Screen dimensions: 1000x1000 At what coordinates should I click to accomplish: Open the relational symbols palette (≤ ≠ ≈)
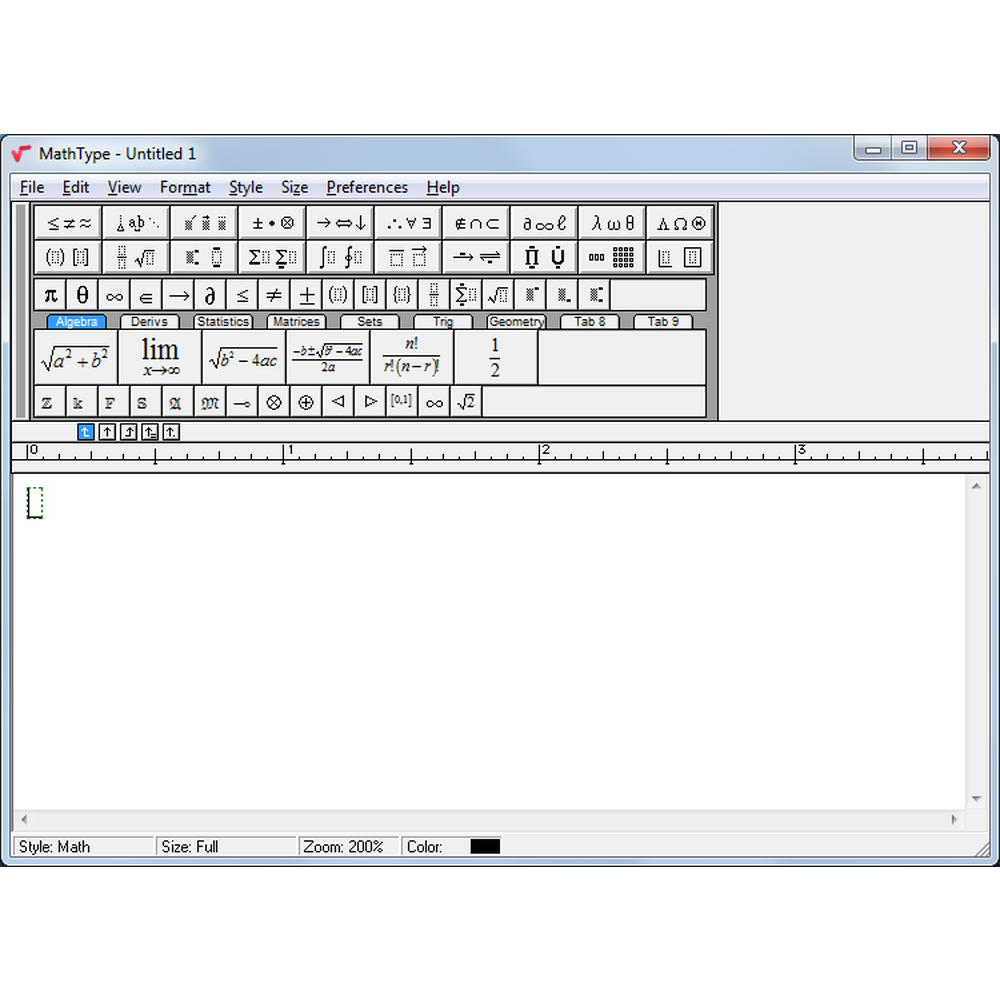pyautogui.click(x=68, y=223)
